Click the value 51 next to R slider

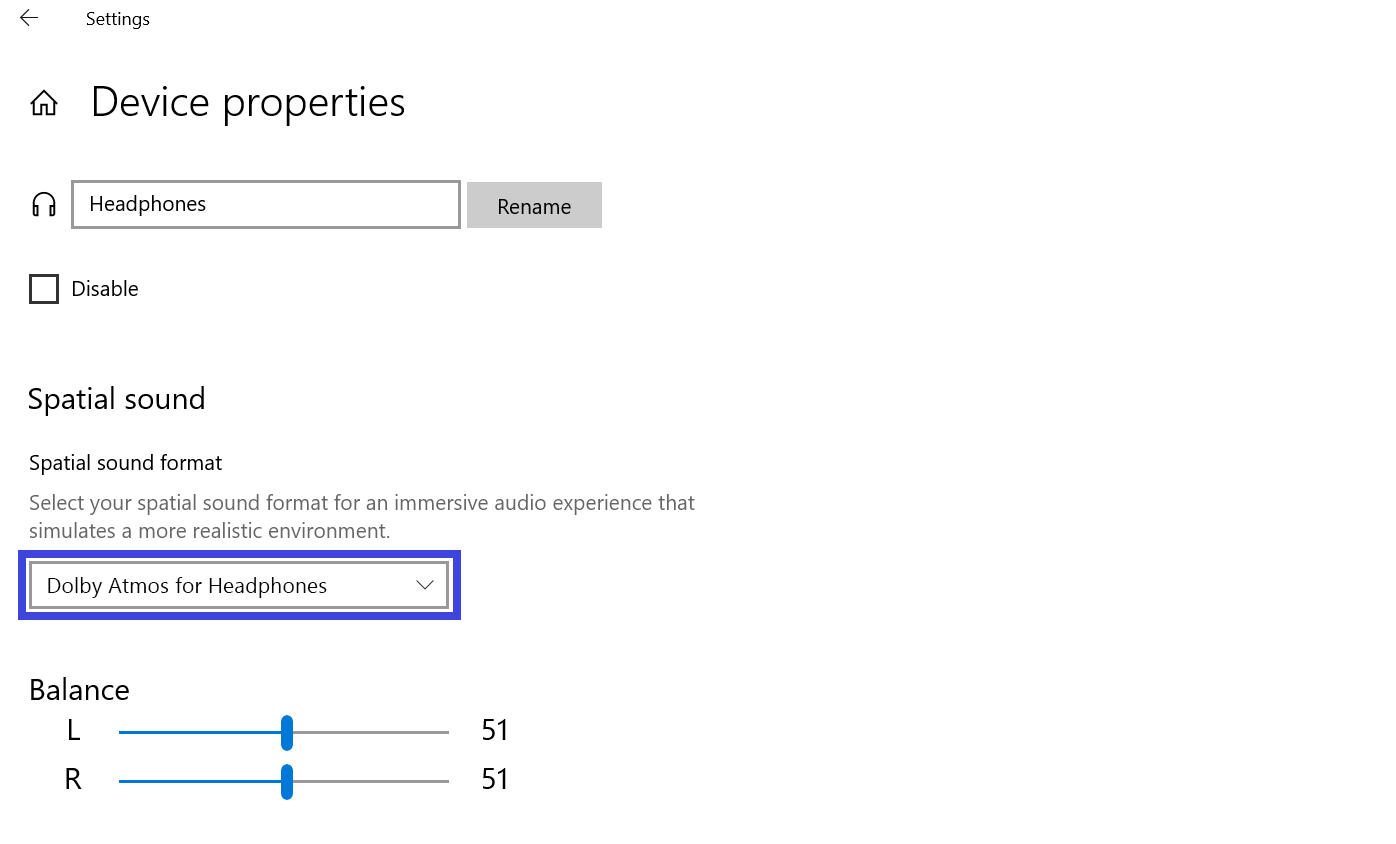pos(494,779)
